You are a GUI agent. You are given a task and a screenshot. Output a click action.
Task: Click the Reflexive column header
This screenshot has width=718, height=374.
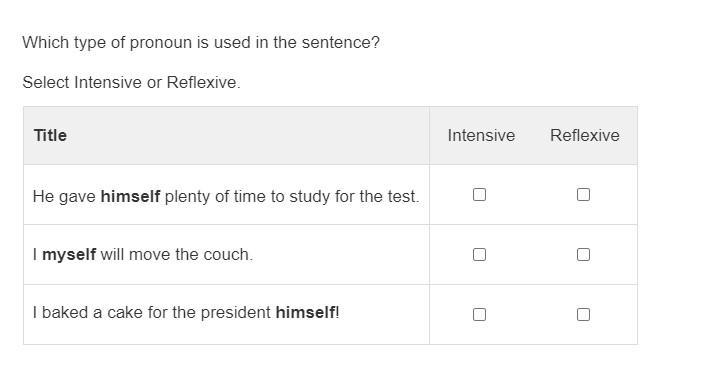(x=585, y=136)
